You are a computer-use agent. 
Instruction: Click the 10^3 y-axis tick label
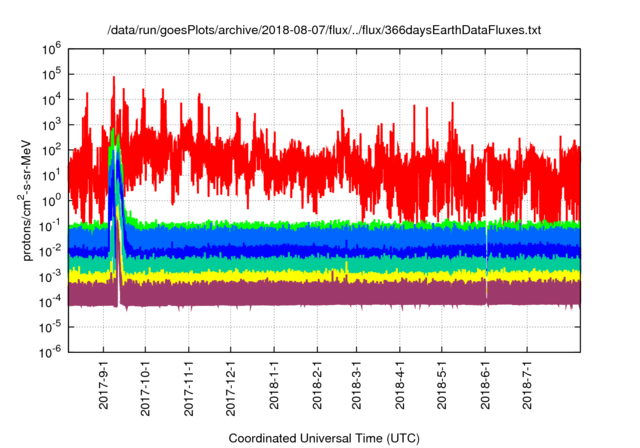tap(51, 125)
